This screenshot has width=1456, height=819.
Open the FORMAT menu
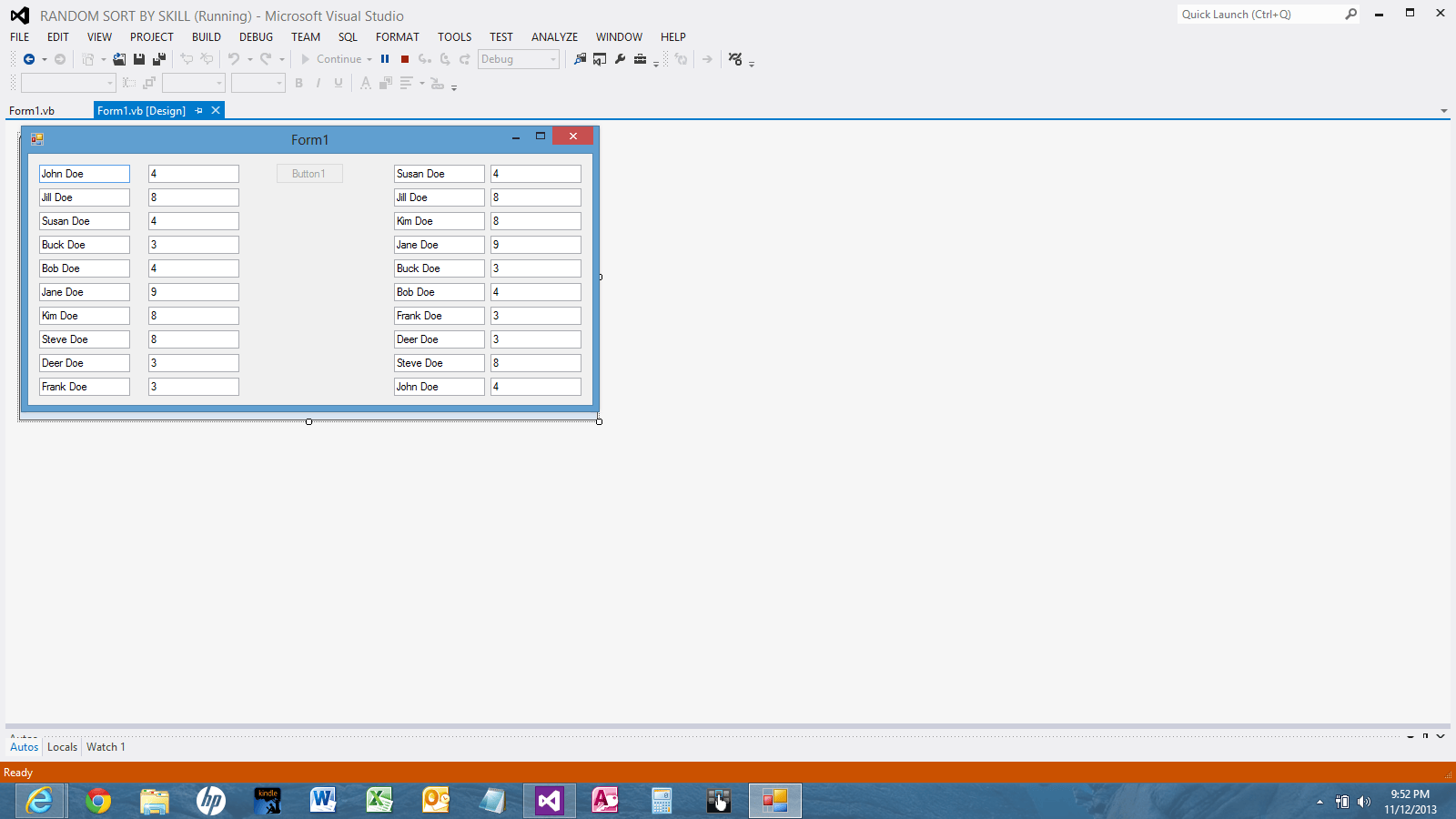pyautogui.click(x=398, y=37)
